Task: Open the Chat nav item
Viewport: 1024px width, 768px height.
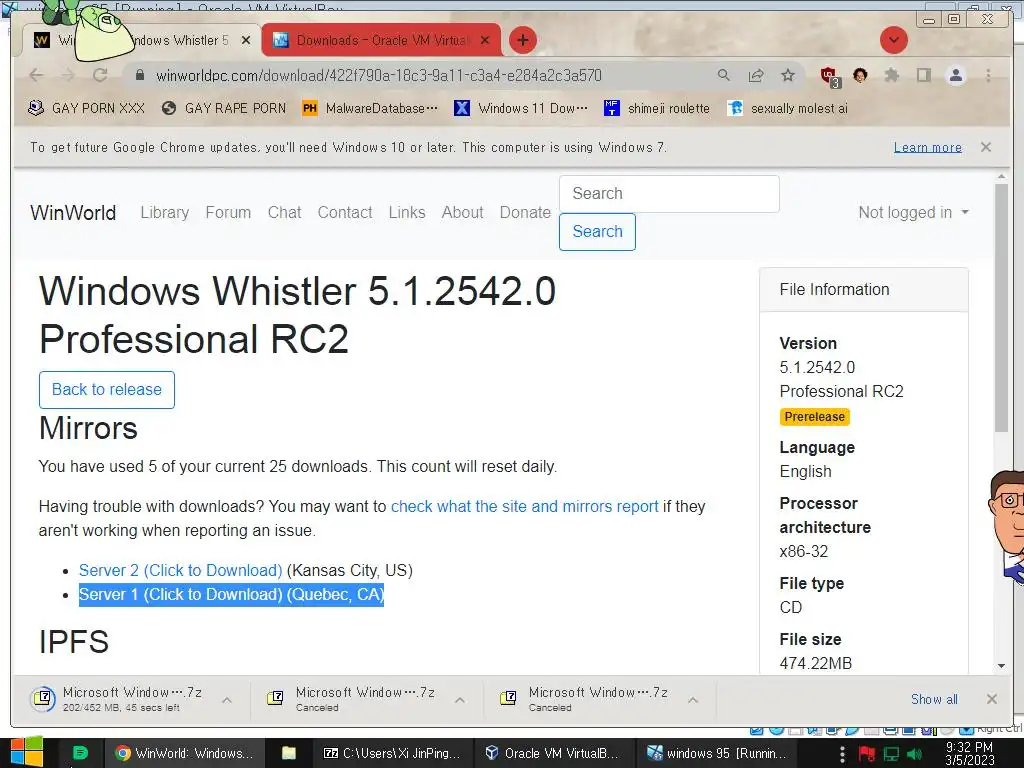Action: [x=284, y=212]
